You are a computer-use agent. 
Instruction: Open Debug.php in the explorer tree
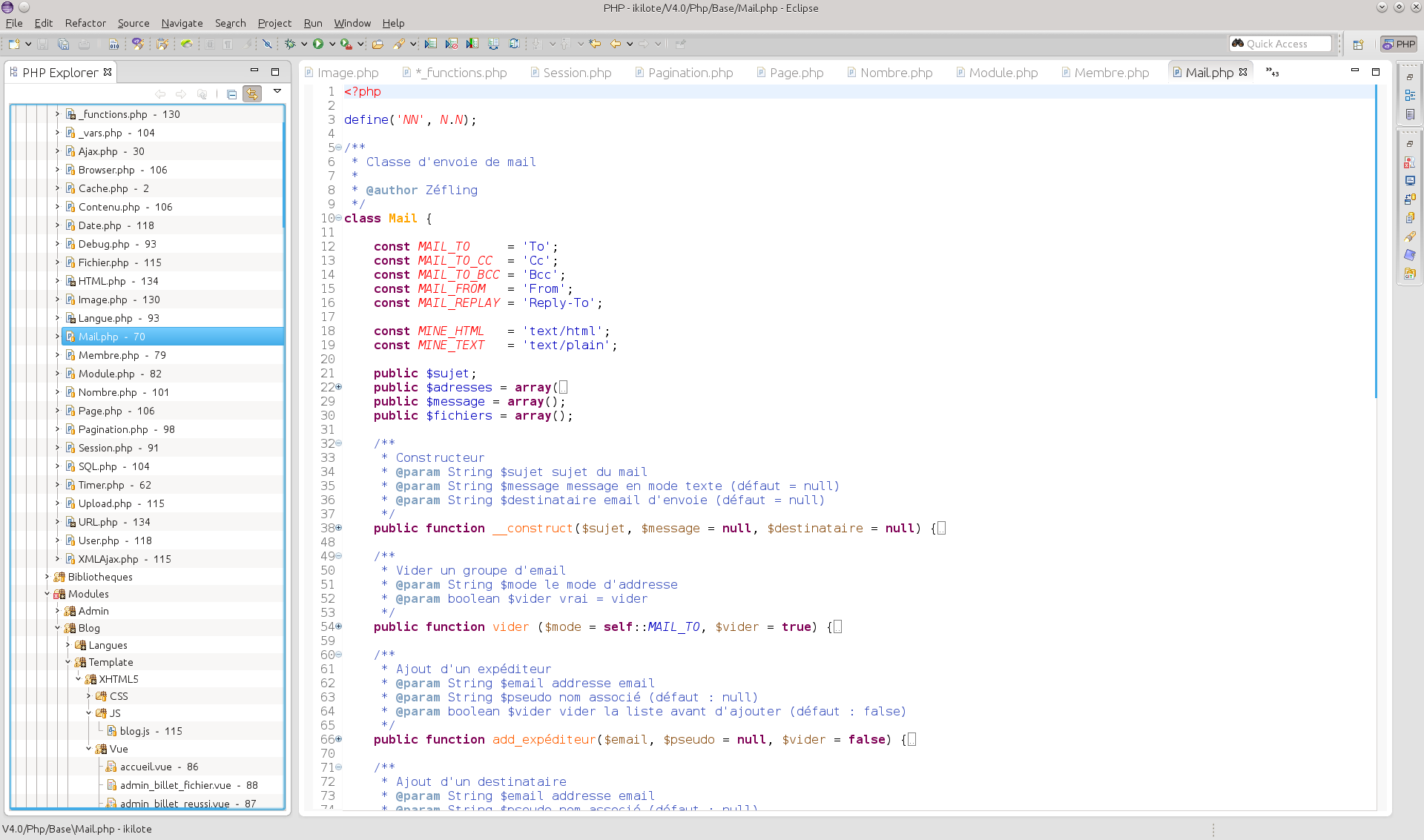pyautogui.click(x=104, y=244)
